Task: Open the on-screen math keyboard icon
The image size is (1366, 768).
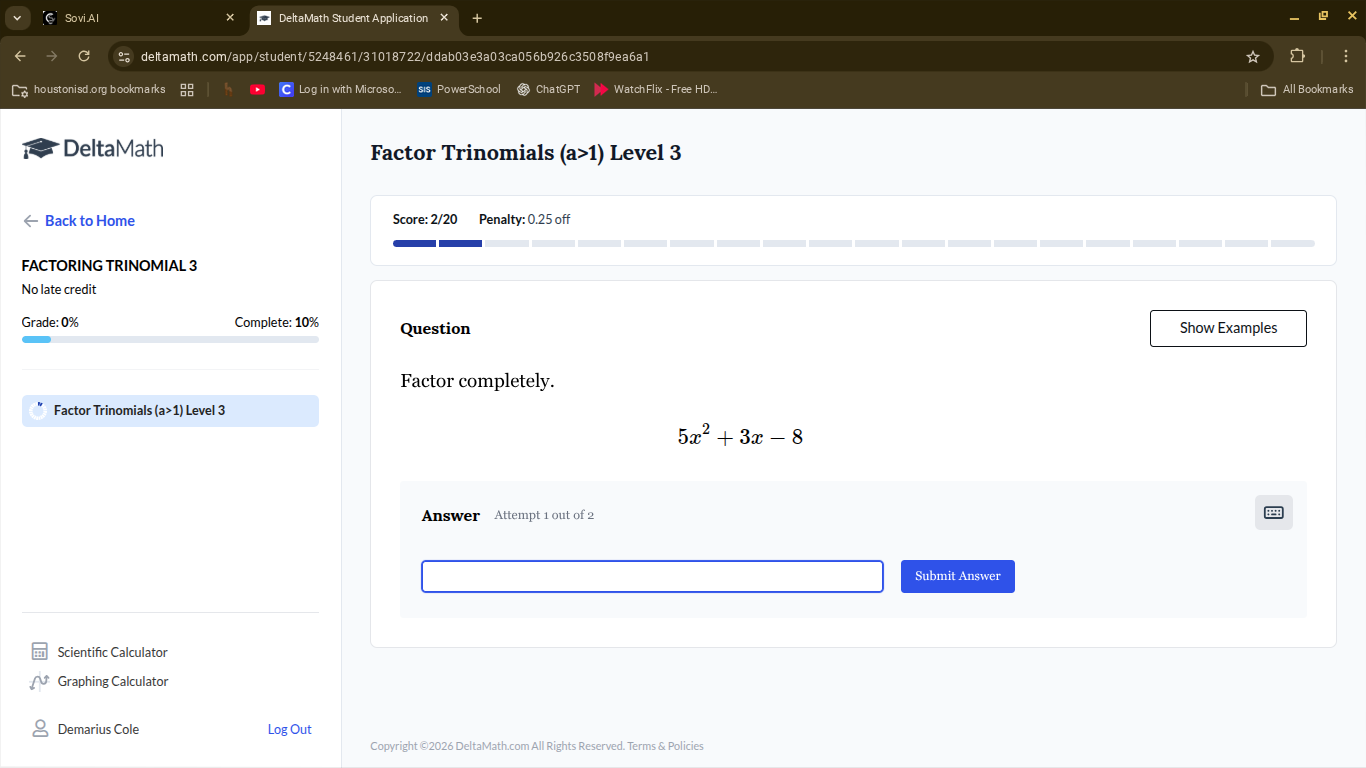Action: click(x=1273, y=512)
